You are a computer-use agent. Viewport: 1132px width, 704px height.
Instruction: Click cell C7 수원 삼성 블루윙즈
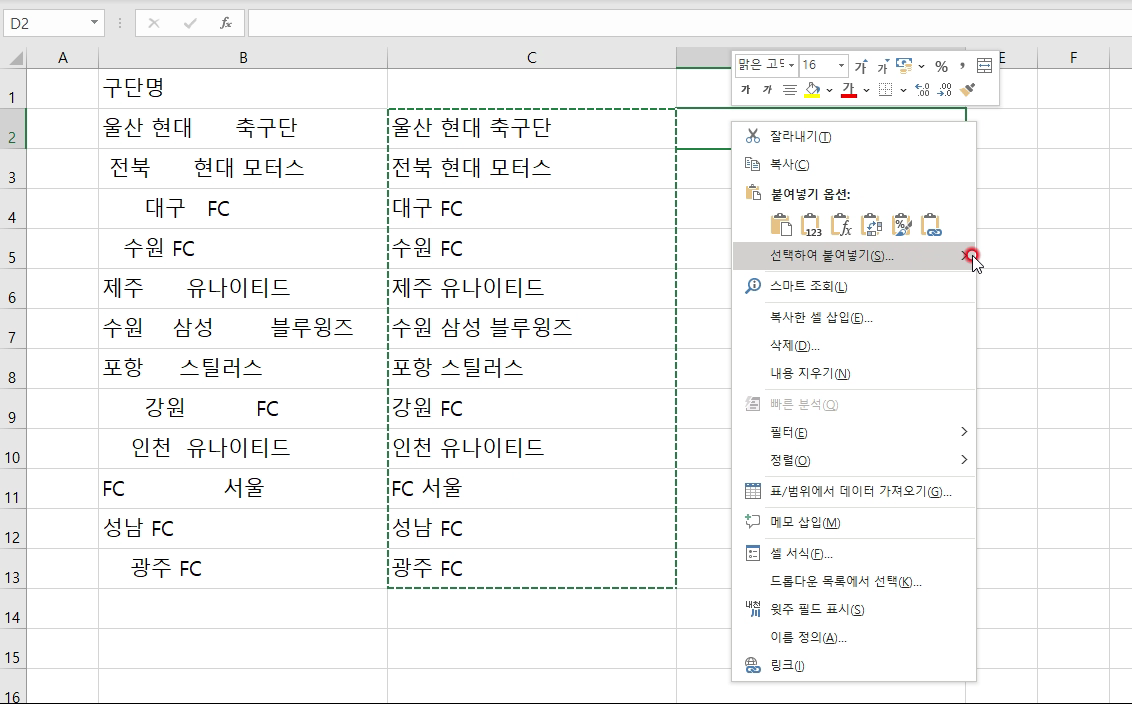click(532, 329)
